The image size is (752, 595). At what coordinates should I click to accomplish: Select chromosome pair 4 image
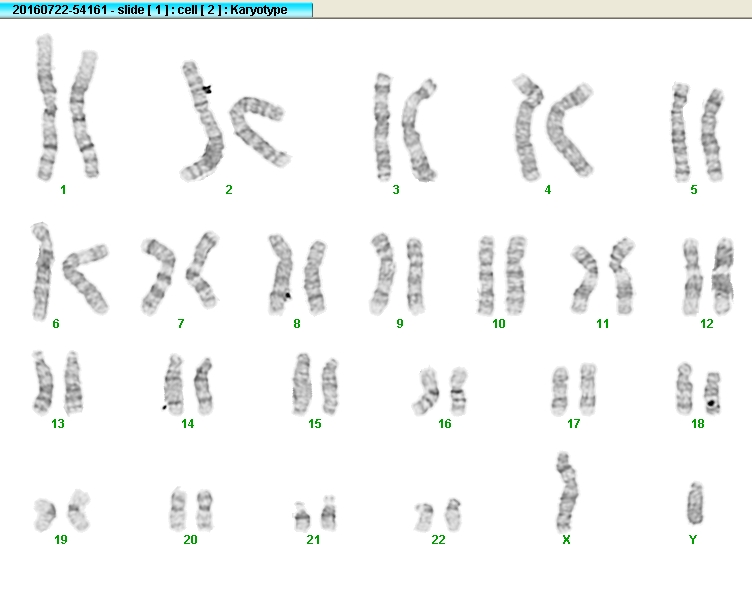tap(553, 128)
